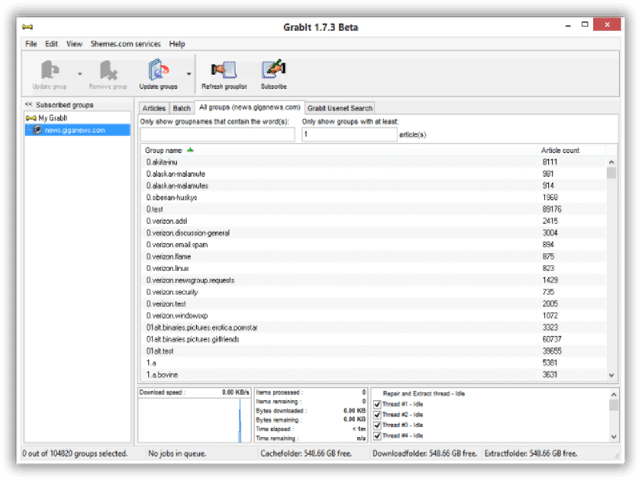Toggle Thread #2 checkbox

point(378,415)
